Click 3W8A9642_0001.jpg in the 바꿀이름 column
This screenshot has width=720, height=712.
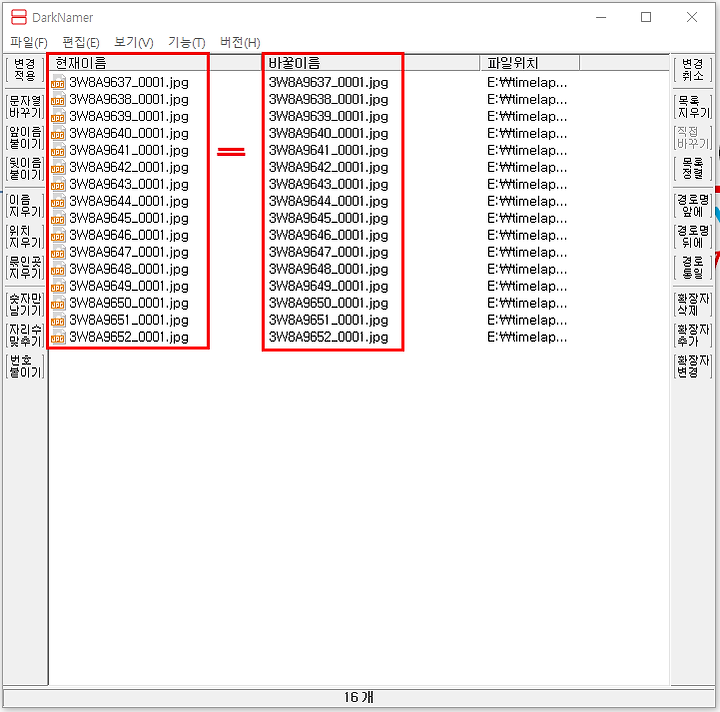pos(328,168)
